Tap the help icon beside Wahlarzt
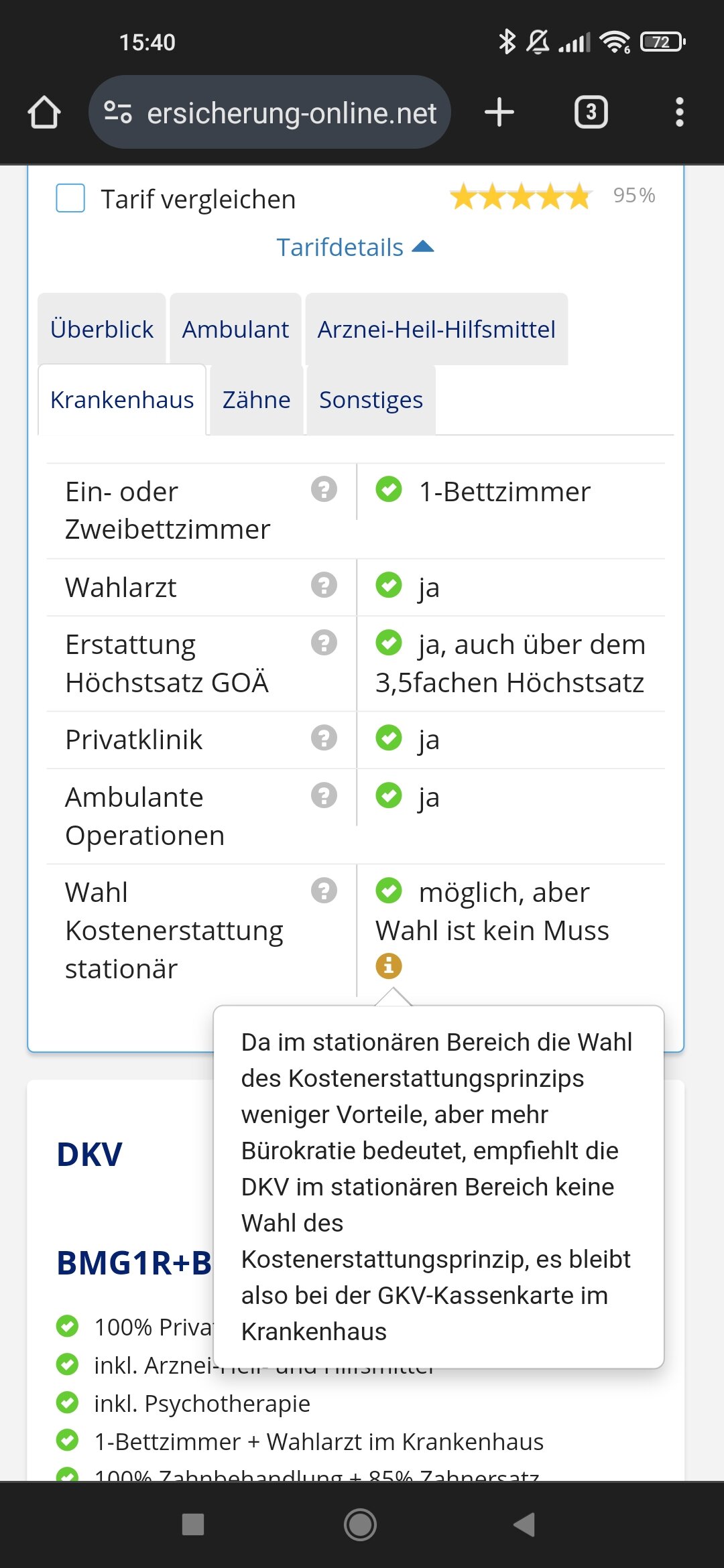 324,585
